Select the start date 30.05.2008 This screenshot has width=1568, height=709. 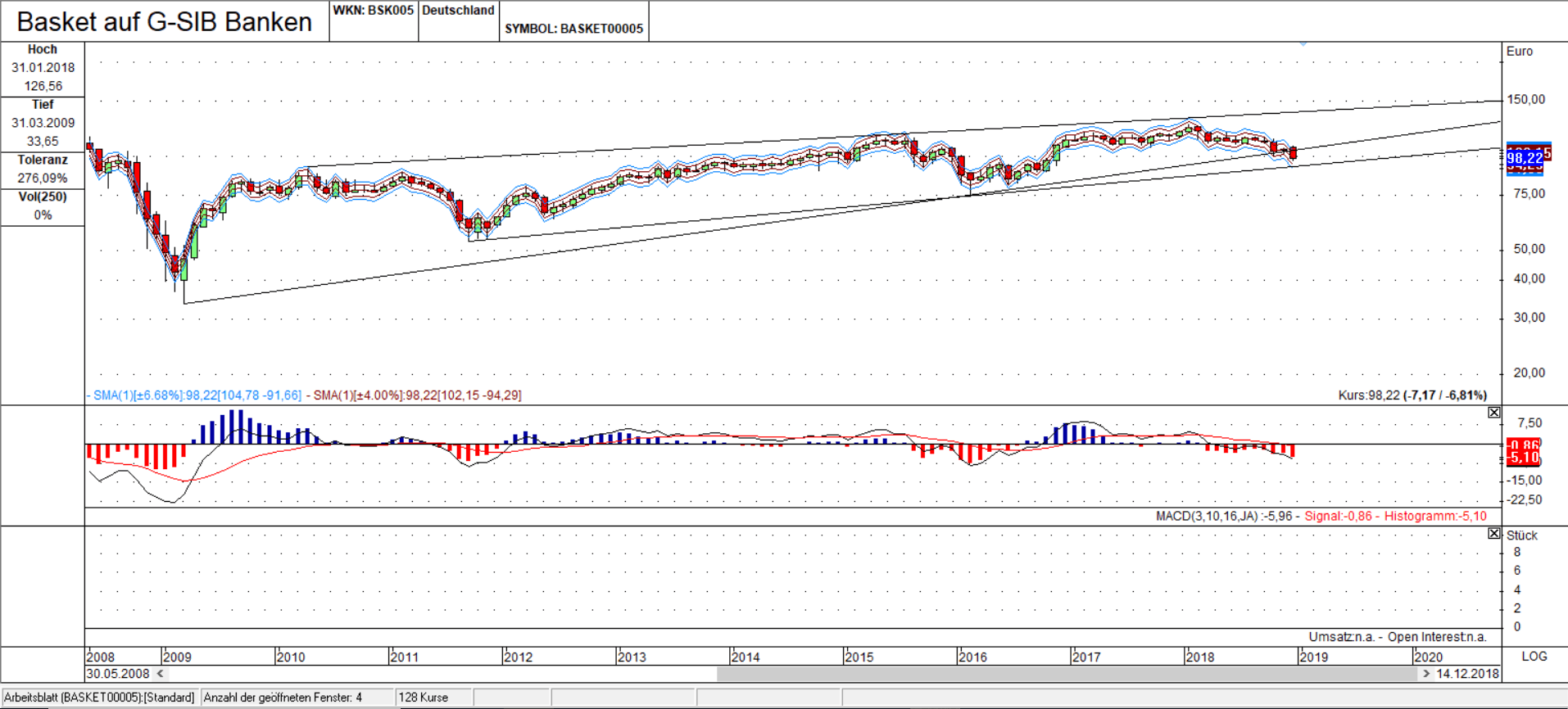coord(118,673)
